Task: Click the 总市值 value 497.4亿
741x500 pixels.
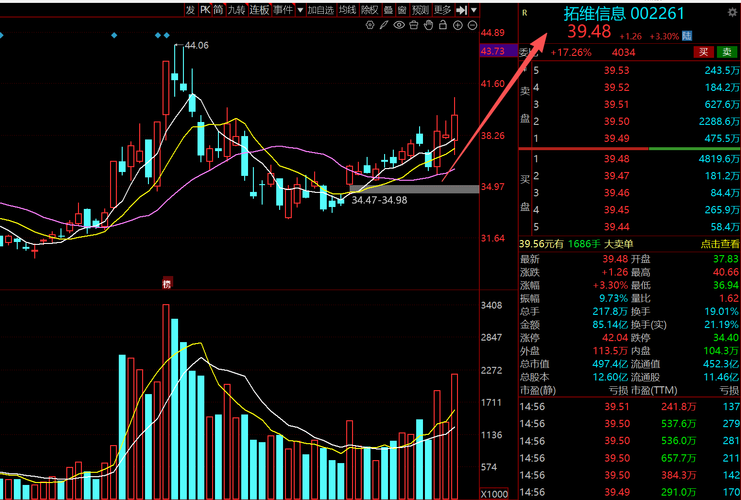Action: click(x=610, y=364)
